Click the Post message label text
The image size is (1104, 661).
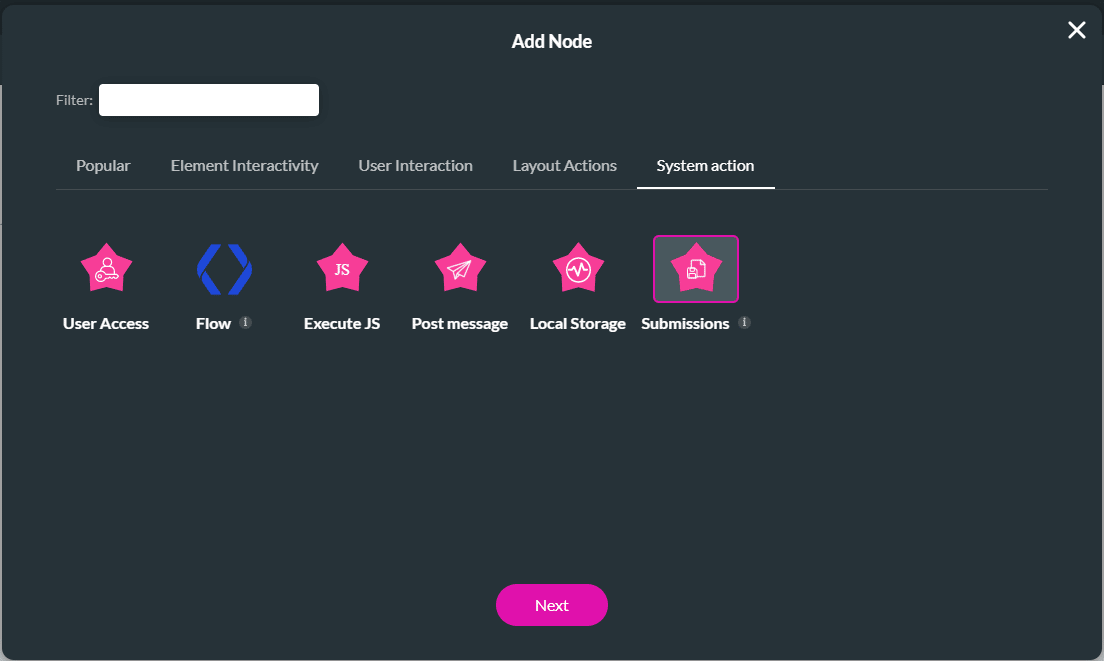pos(459,323)
